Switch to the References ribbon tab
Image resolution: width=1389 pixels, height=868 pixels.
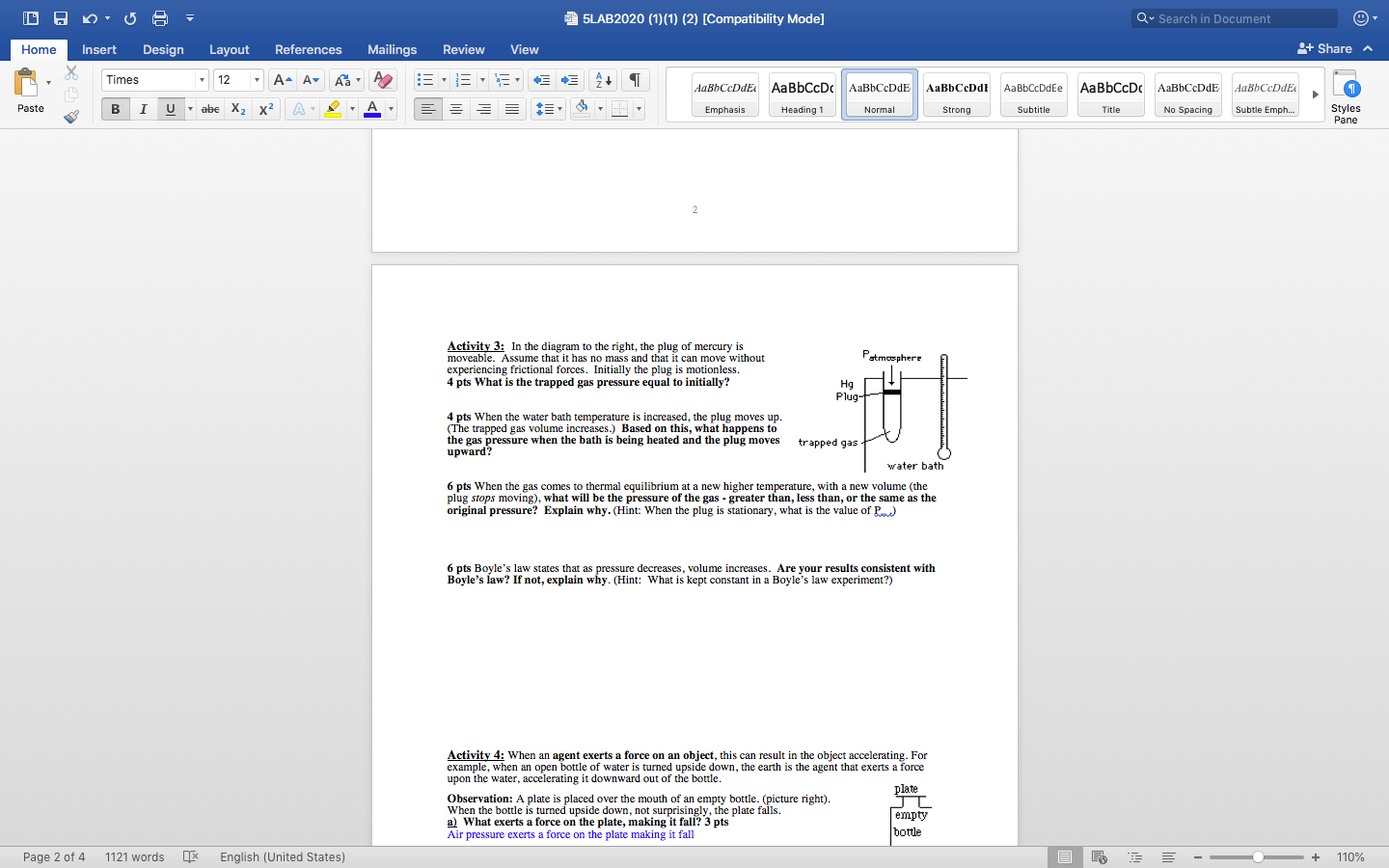(309, 49)
